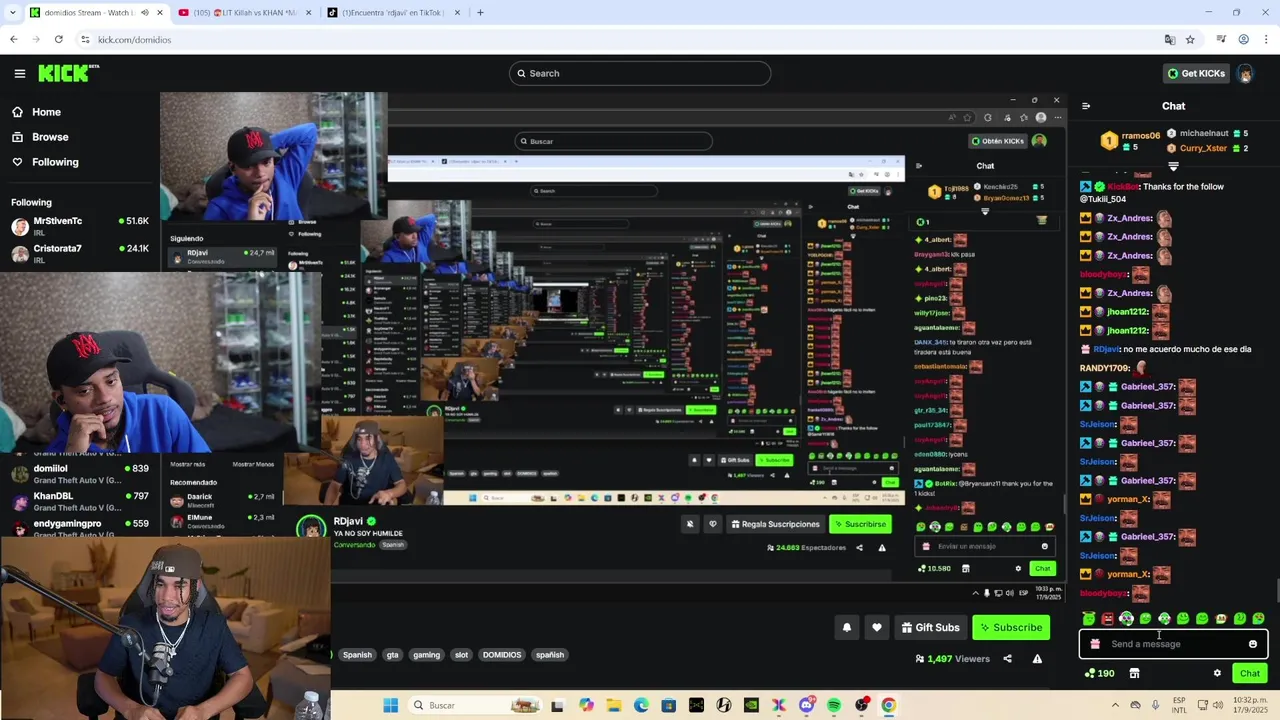Click the Get KICKs button
1280x720 pixels.
[1195, 73]
